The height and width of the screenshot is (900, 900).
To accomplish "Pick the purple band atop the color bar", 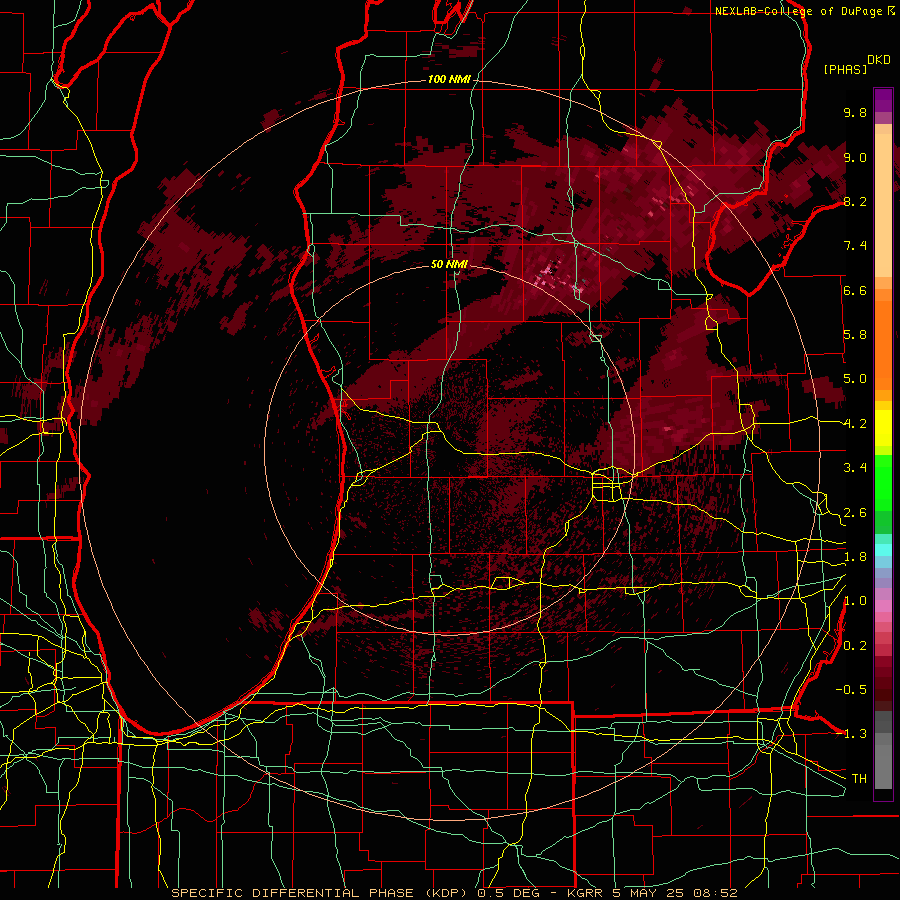I will [883, 100].
